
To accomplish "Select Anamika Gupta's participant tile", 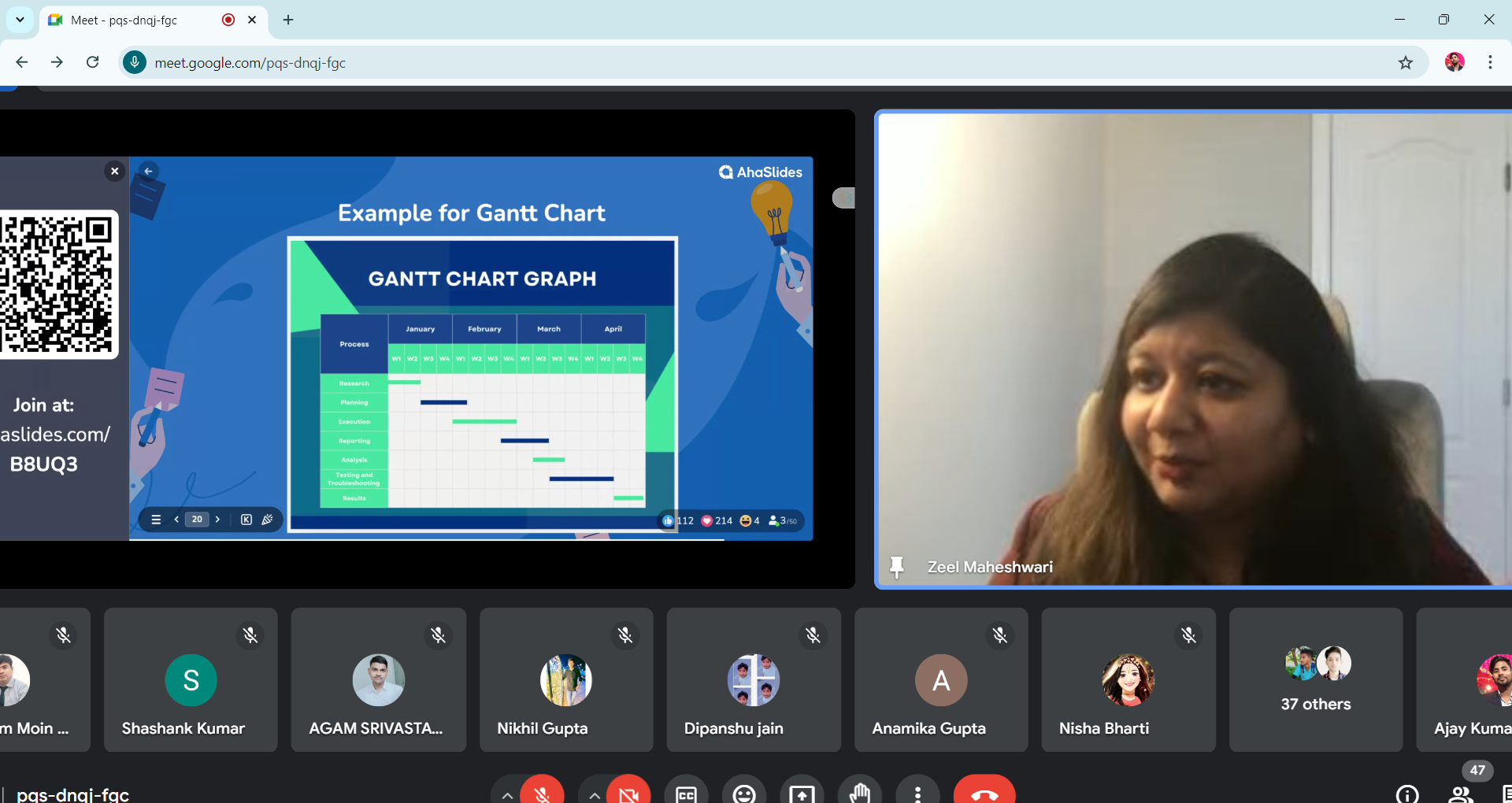I will (x=940, y=679).
